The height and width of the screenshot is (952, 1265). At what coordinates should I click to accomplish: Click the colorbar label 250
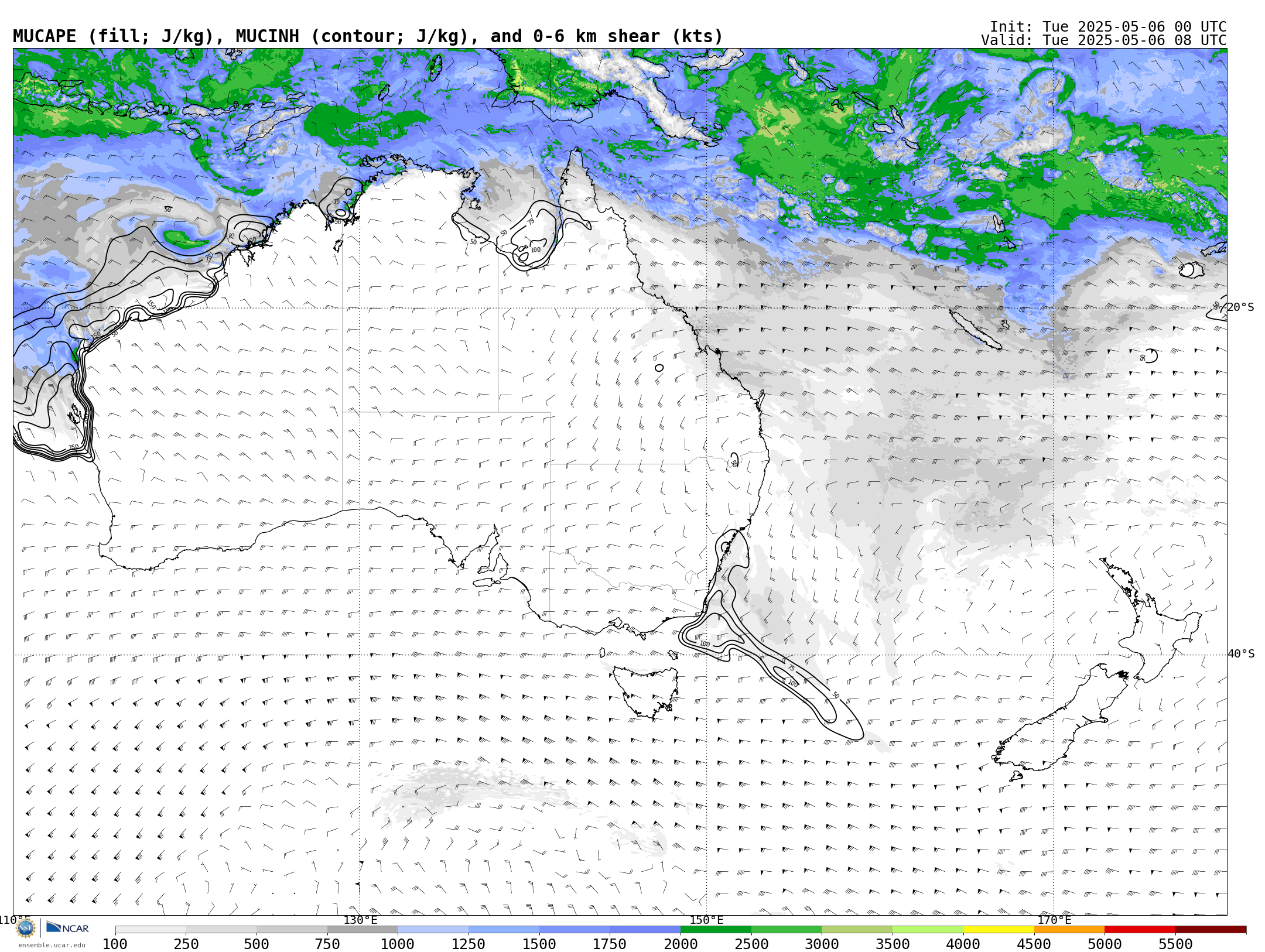(x=186, y=944)
